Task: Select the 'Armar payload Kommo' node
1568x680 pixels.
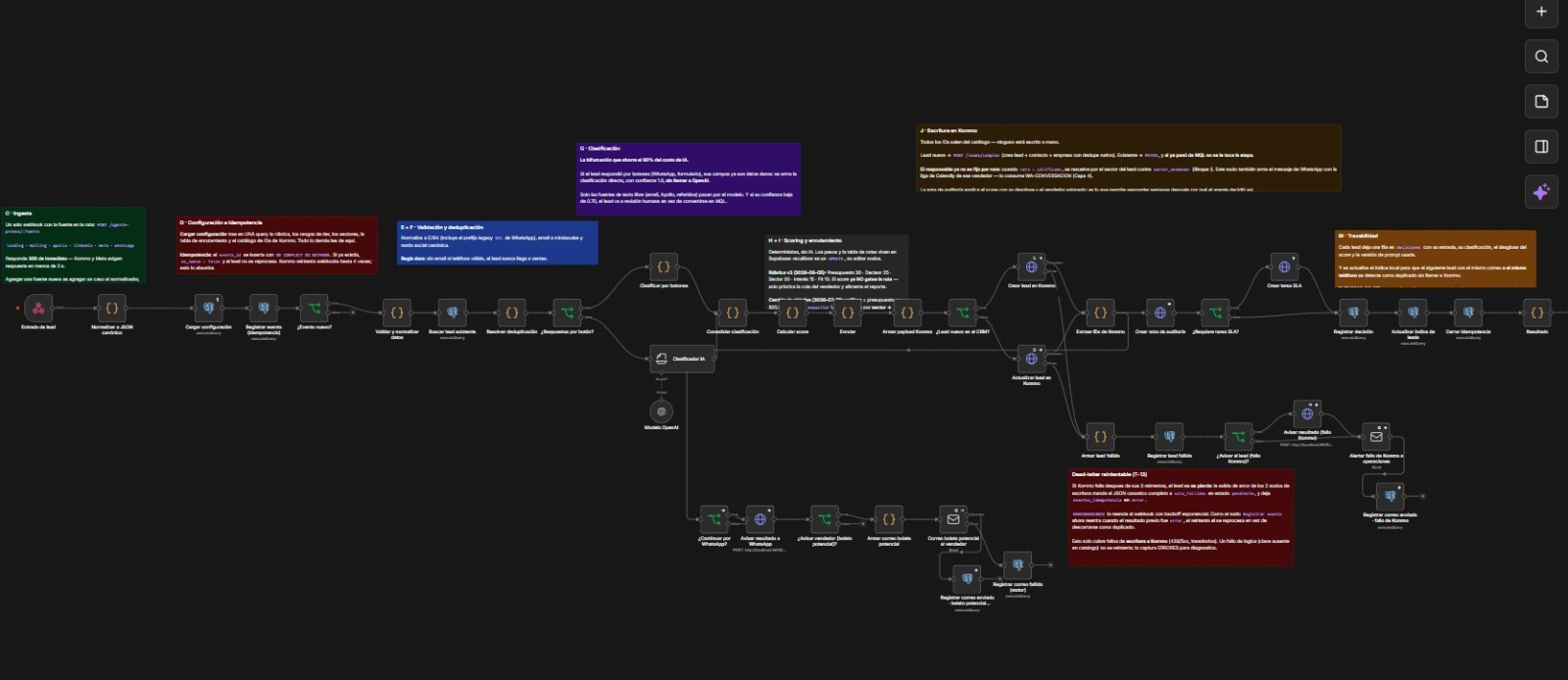Action: click(907, 313)
